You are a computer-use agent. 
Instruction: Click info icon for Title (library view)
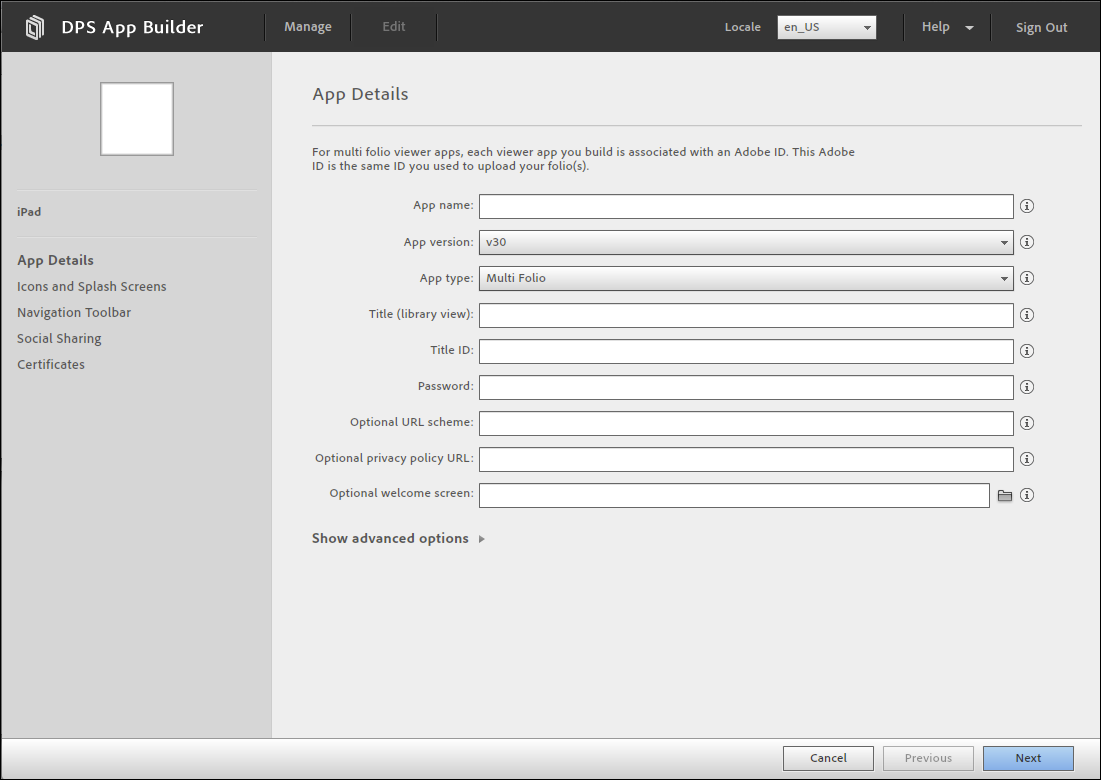click(1026, 315)
